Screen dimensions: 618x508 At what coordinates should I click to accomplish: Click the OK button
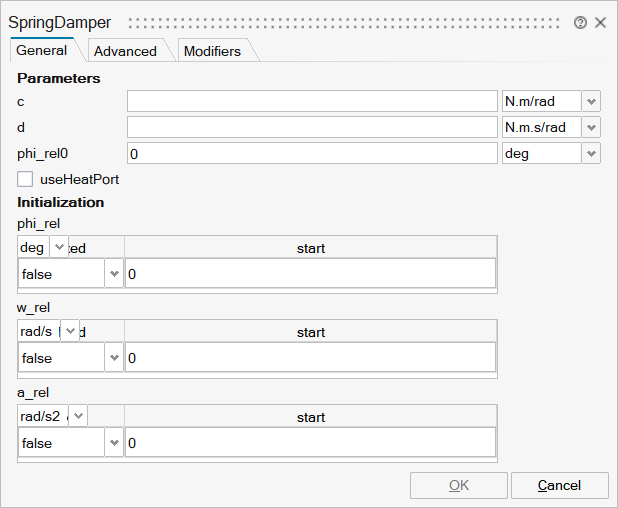(x=458, y=485)
